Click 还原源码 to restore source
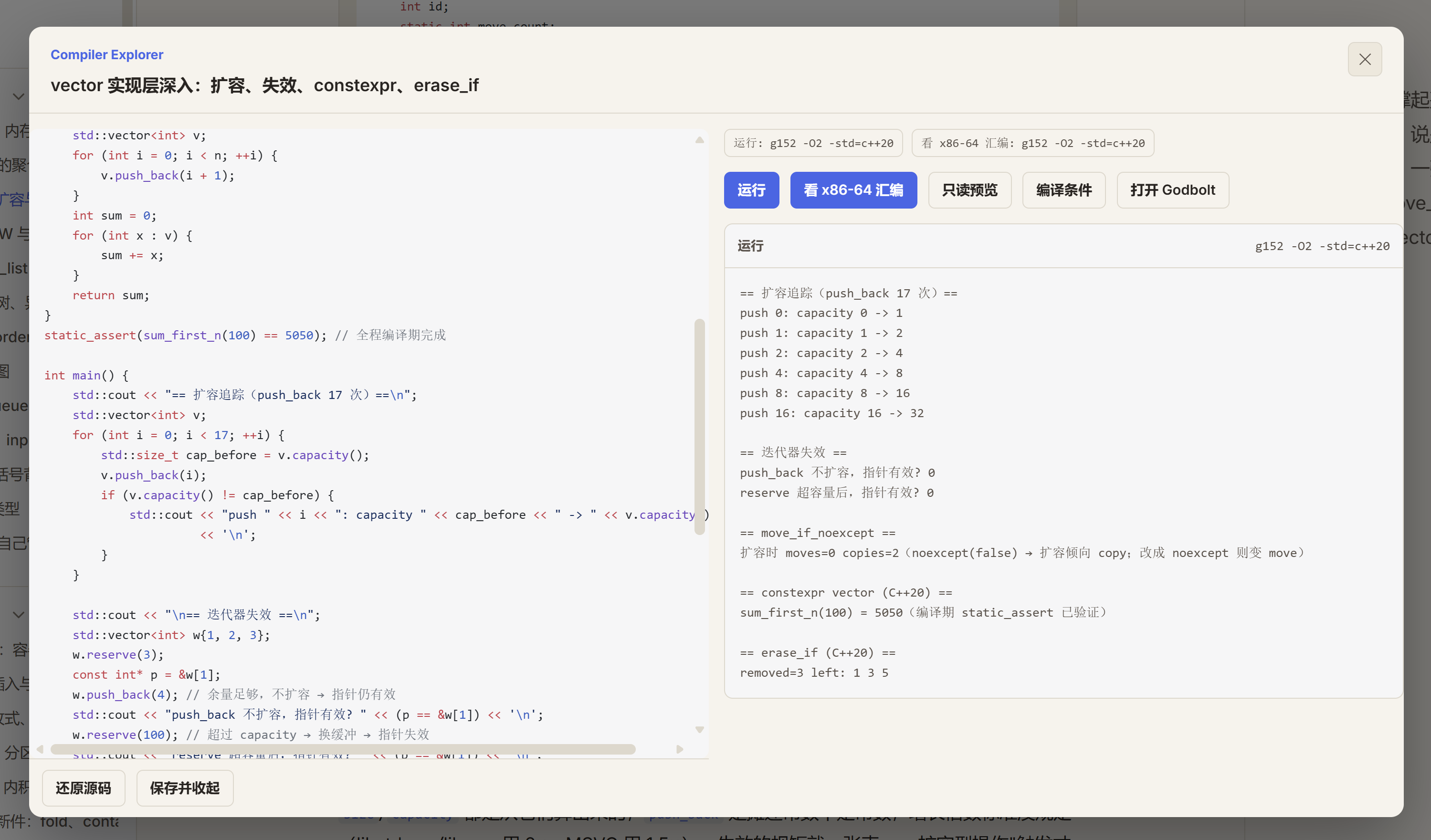Viewport: 1431px width, 840px height. tap(84, 788)
